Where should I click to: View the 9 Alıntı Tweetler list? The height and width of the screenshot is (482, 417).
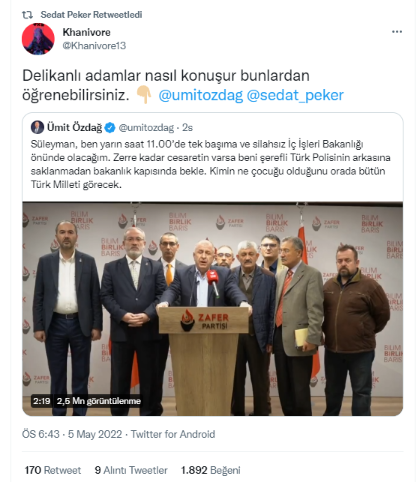click(131, 470)
